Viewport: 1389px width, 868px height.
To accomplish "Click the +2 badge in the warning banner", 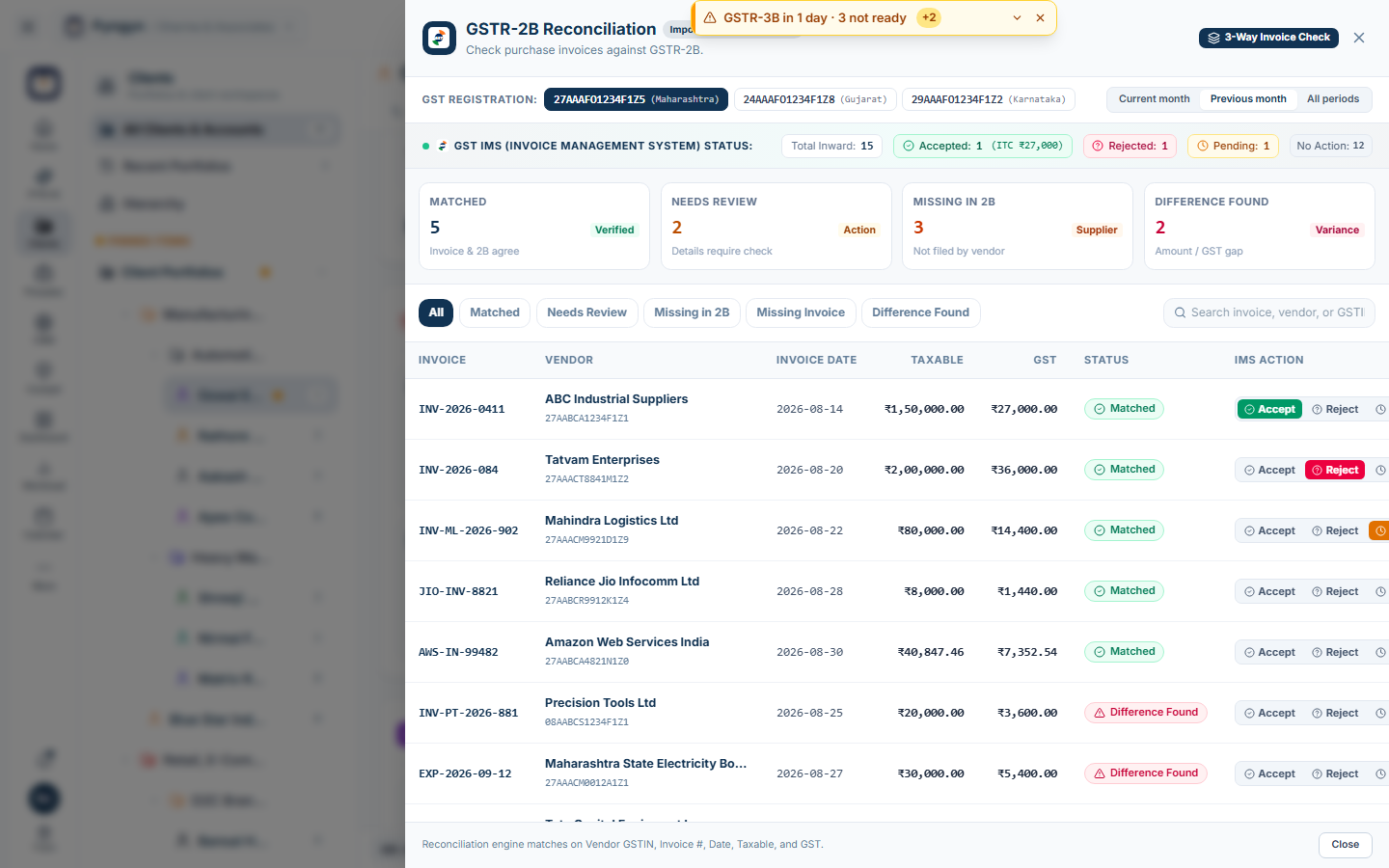I will pos(929,17).
